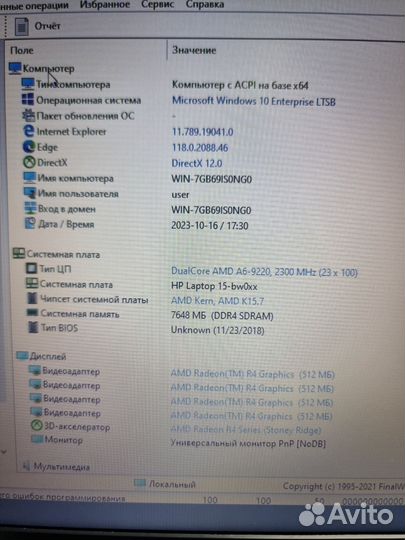Select the Мультимедиа group label
The height and width of the screenshot is (540, 405).
[x=61, y=467]
